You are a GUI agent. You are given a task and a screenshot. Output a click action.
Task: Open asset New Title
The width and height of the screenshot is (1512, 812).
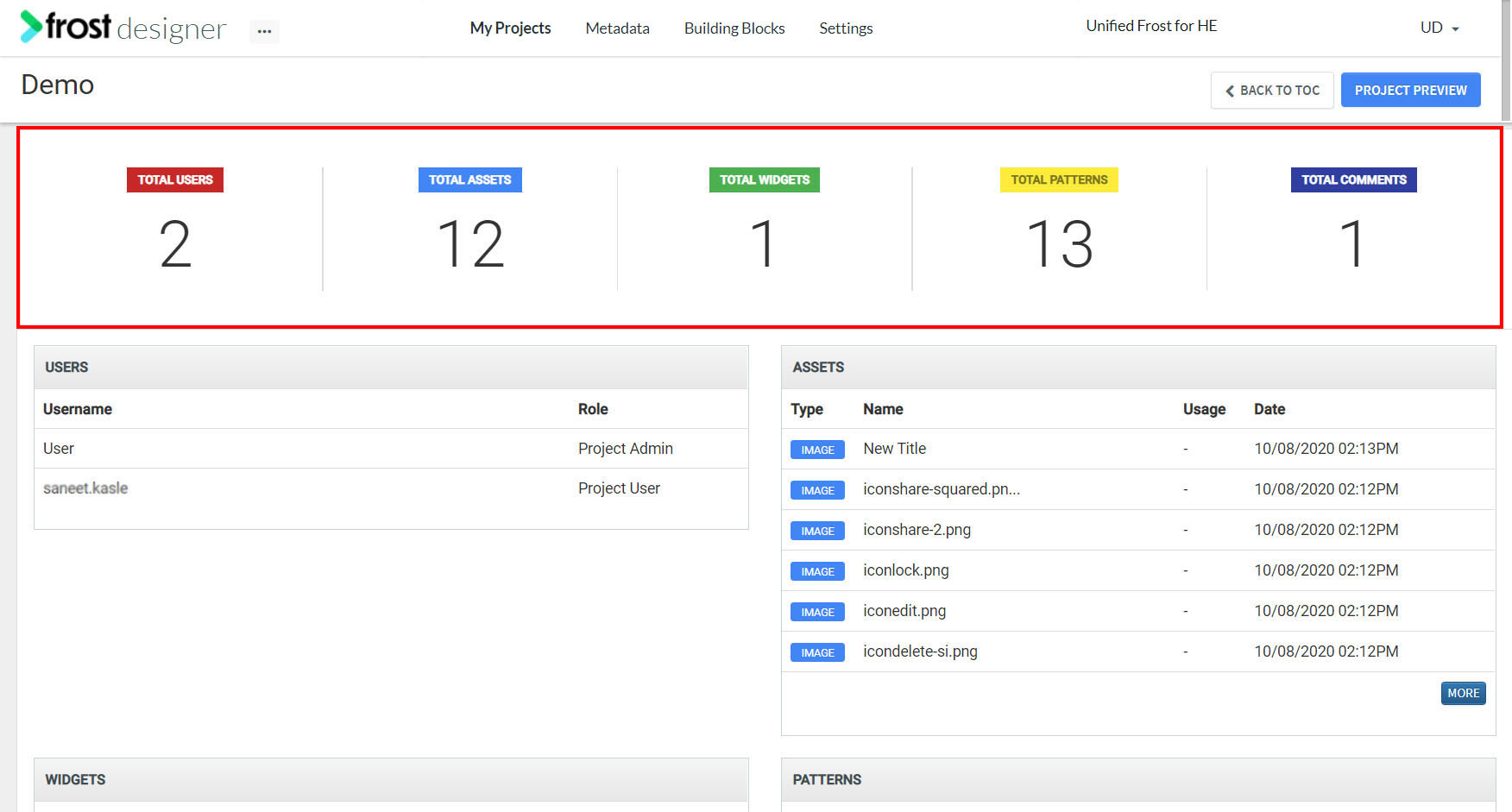[894, 449]
